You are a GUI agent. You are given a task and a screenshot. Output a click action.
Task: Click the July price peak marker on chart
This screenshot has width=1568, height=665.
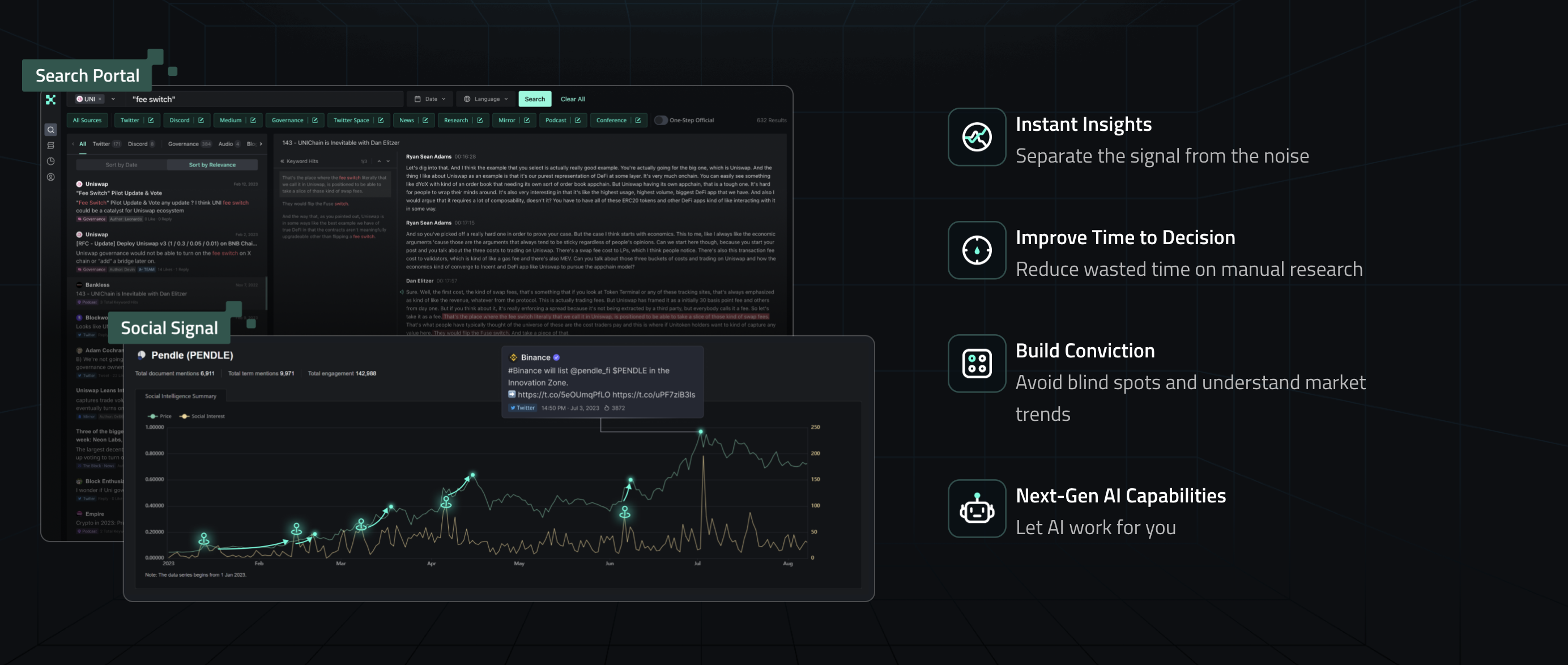(x=701, y=432)
